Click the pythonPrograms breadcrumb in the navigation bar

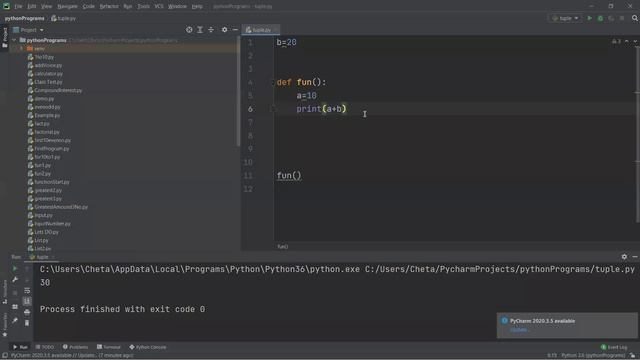point(24,18)
